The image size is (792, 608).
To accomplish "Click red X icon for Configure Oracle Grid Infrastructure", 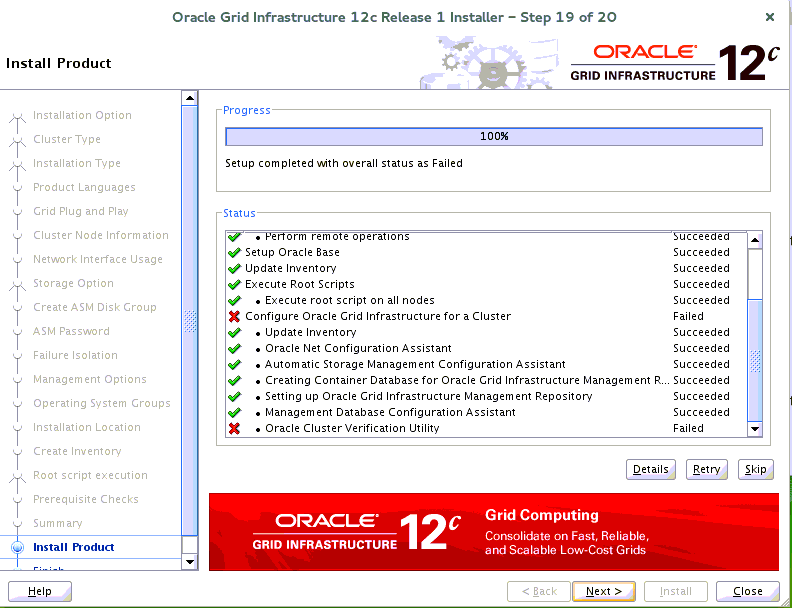I will (234, 316).
